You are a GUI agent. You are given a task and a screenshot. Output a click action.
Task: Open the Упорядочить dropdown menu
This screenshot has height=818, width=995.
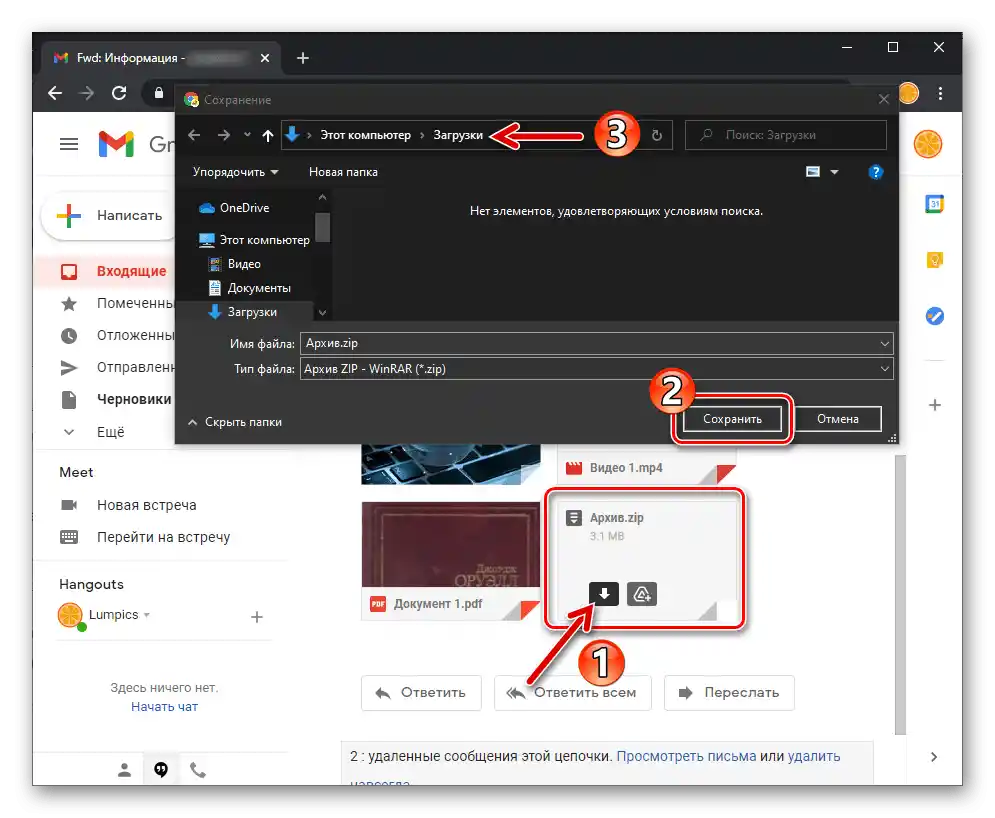[235, 172]
